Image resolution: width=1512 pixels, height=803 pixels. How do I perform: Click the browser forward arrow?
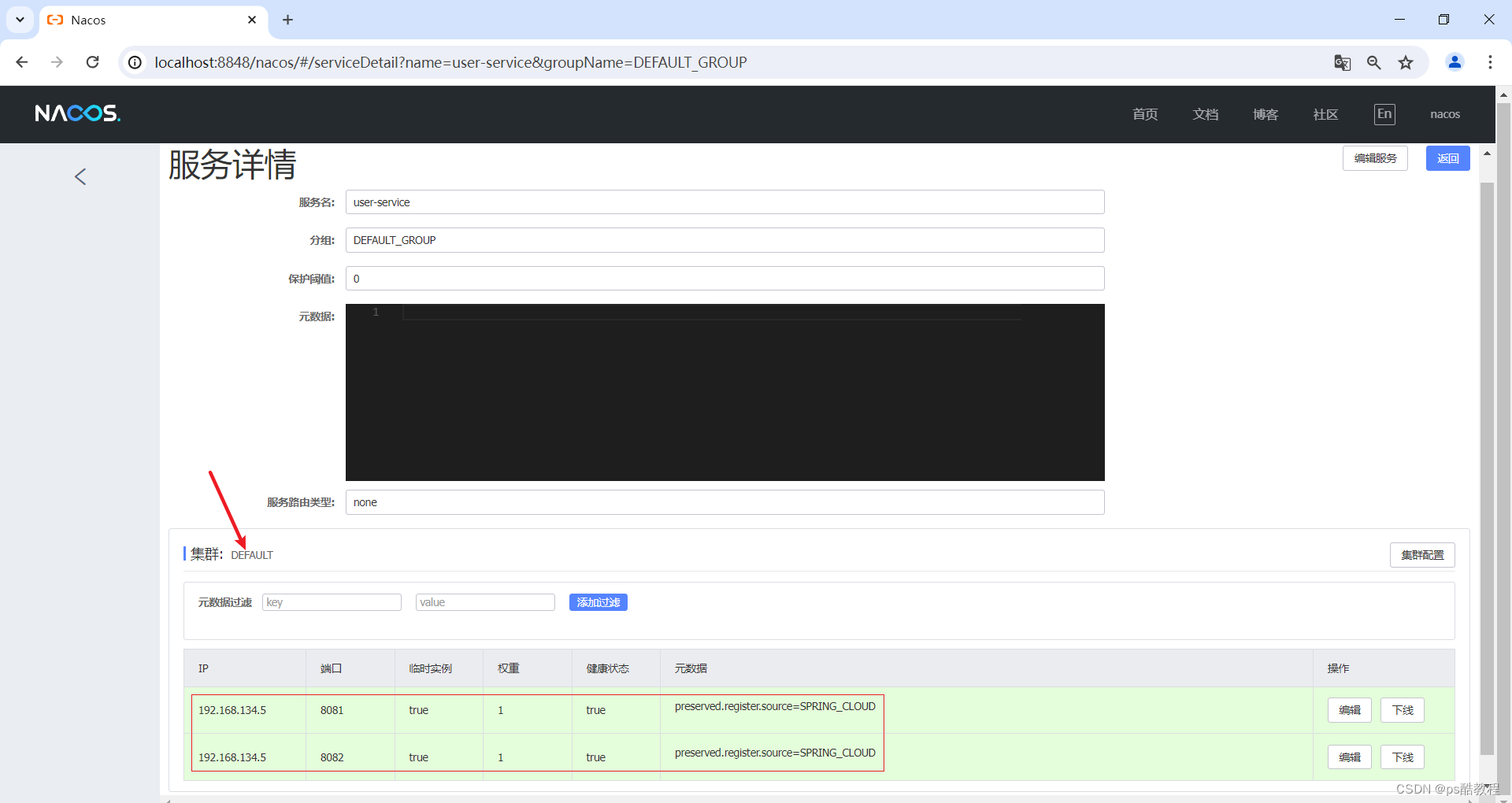(x=57, y=62)
